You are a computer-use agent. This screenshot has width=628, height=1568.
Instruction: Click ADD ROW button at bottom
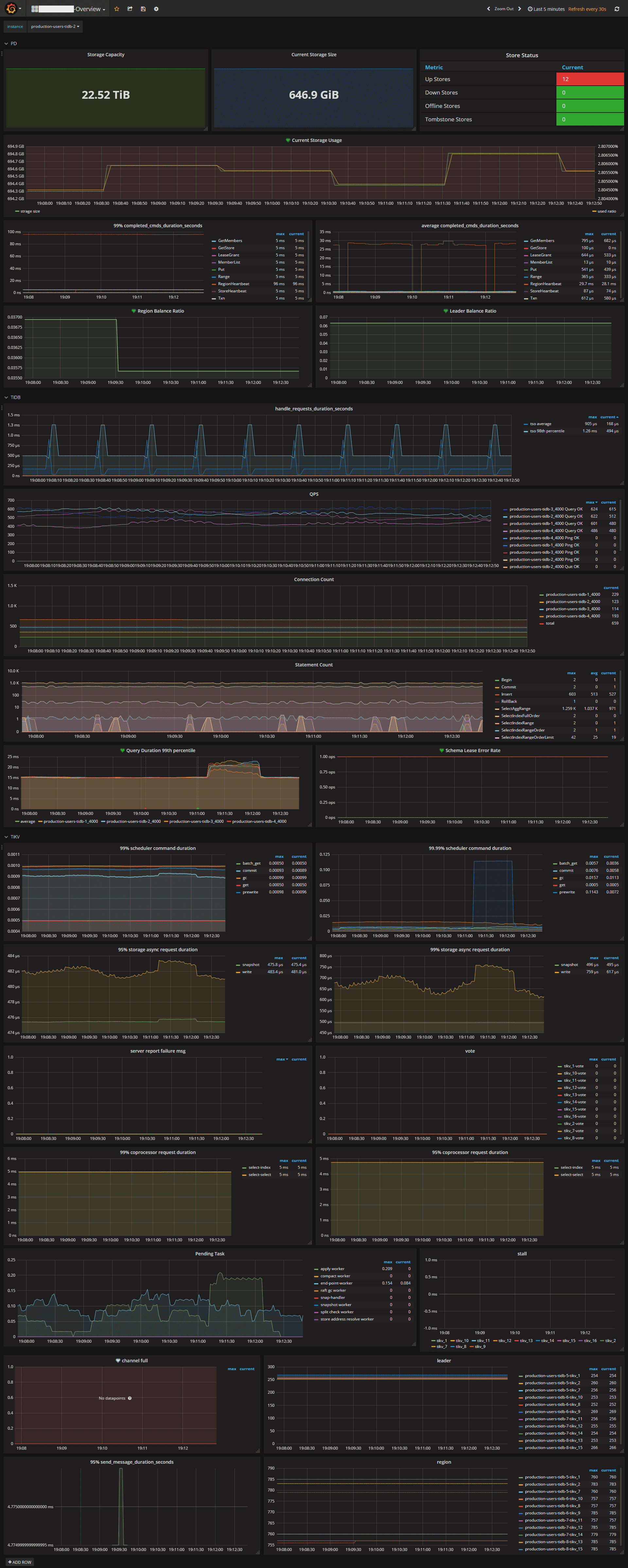[20, 1562]
